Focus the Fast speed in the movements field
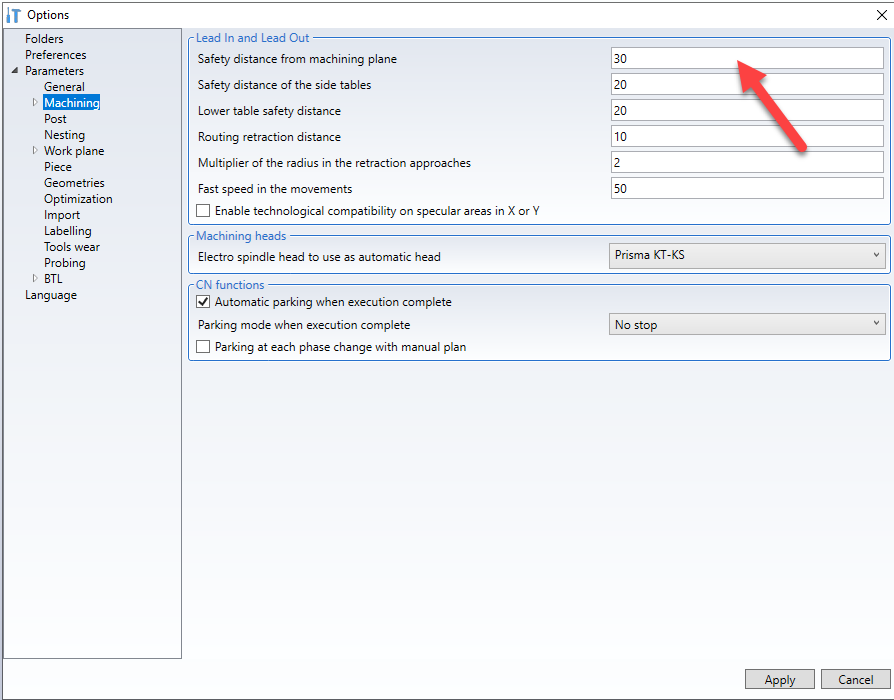The height and width of the screenshot is (700, 894). (x=747, y=188)
